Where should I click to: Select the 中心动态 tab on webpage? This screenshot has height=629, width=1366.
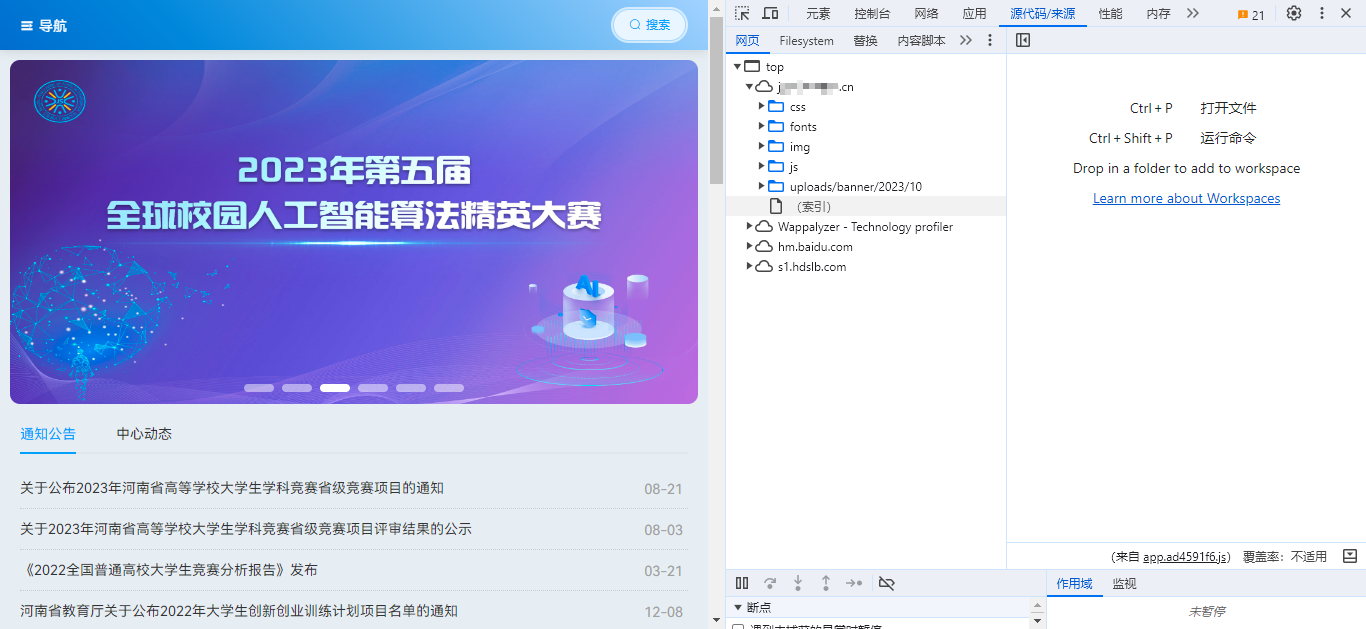point(144,434)
